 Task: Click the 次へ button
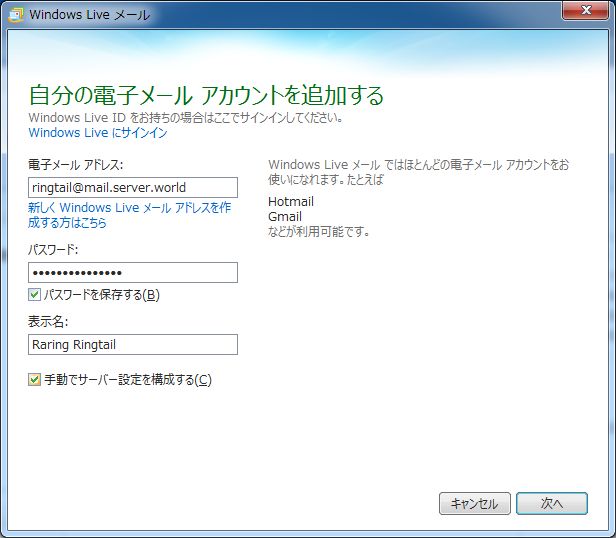coord(552,503)
